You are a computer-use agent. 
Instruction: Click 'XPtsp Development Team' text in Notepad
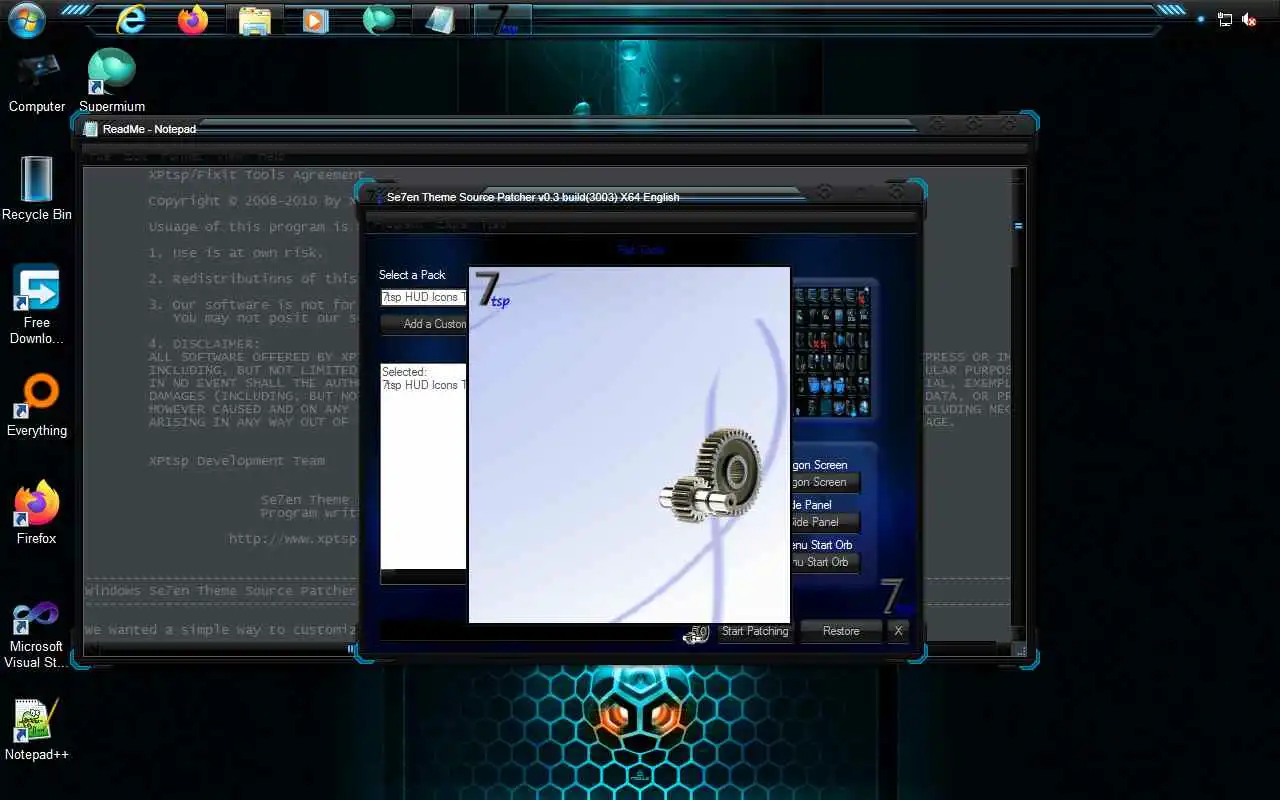click(236, 461)
